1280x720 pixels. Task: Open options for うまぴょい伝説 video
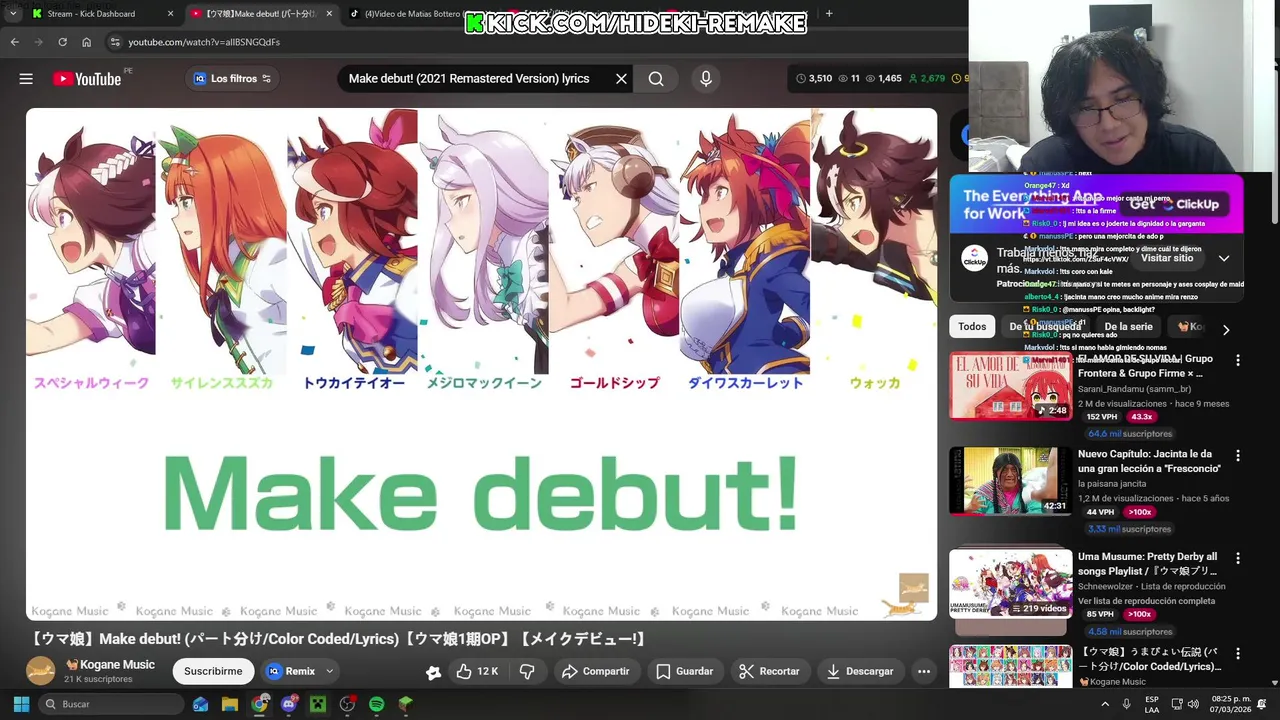point(1237,653)
